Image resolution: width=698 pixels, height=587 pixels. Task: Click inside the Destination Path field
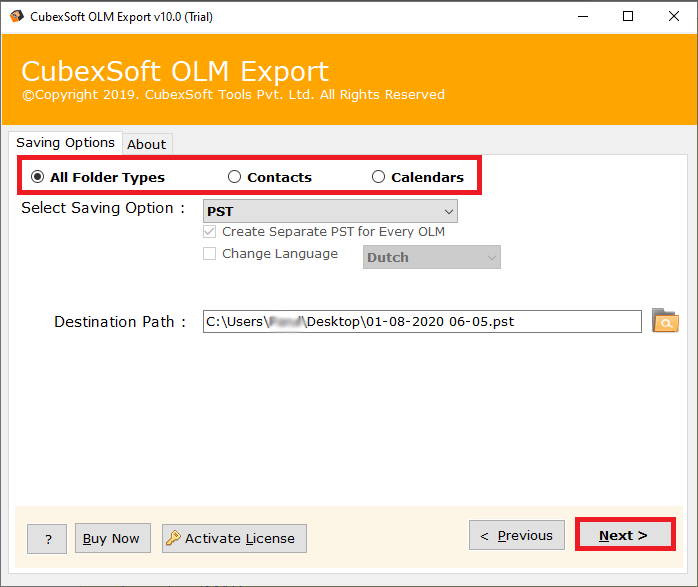tap(422, 322)
